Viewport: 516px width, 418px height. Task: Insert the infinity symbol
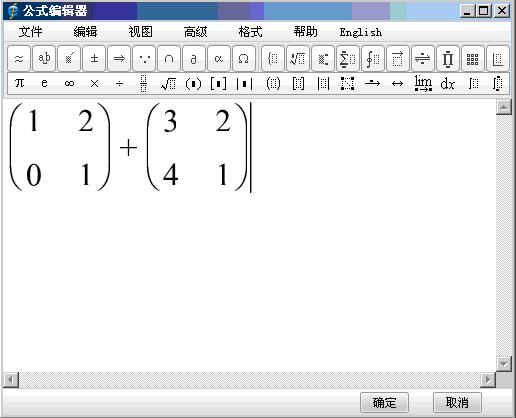69,83
